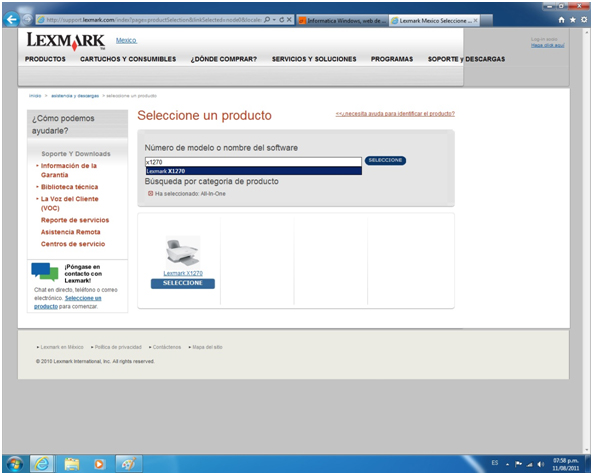
Task: Click the Lexmark X1270 printer thumbnail
Action: 183,252
